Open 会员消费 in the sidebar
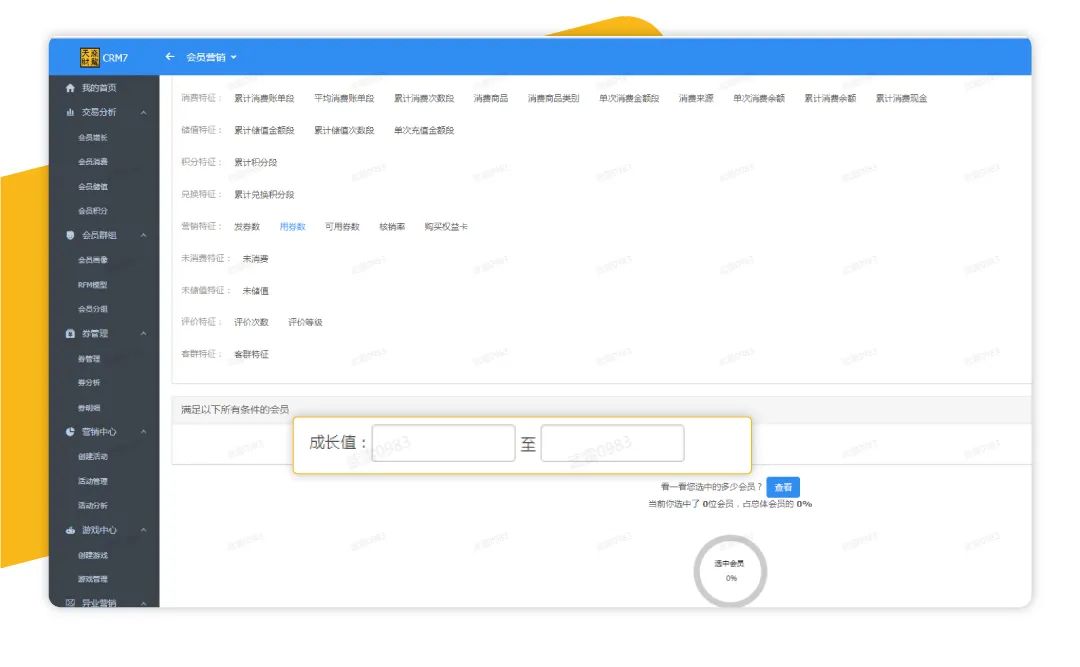This screenshot has height=667, width=1080. point(93,162)
